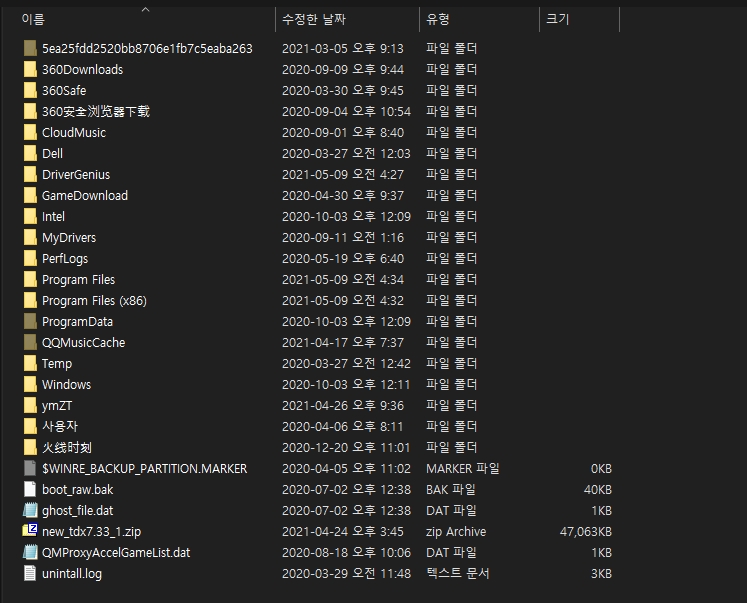This screenshot has width=747, height=603.
Task: Select the 5ea25fdd2520bb8706e1fb7c5eaba263 folder
Action: click(146, 48)
